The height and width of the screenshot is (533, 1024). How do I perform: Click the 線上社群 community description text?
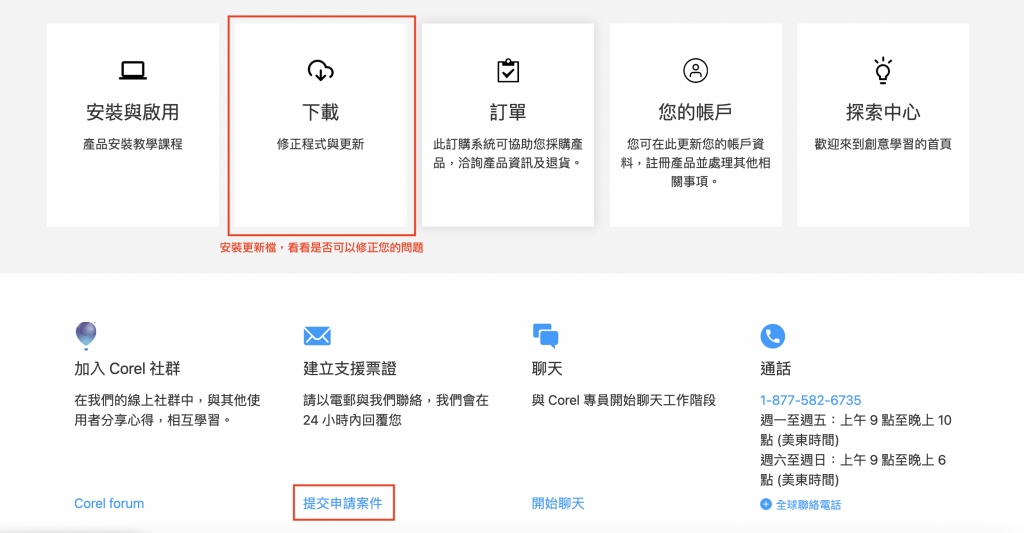pyautogui.click(x=167, y=410)
